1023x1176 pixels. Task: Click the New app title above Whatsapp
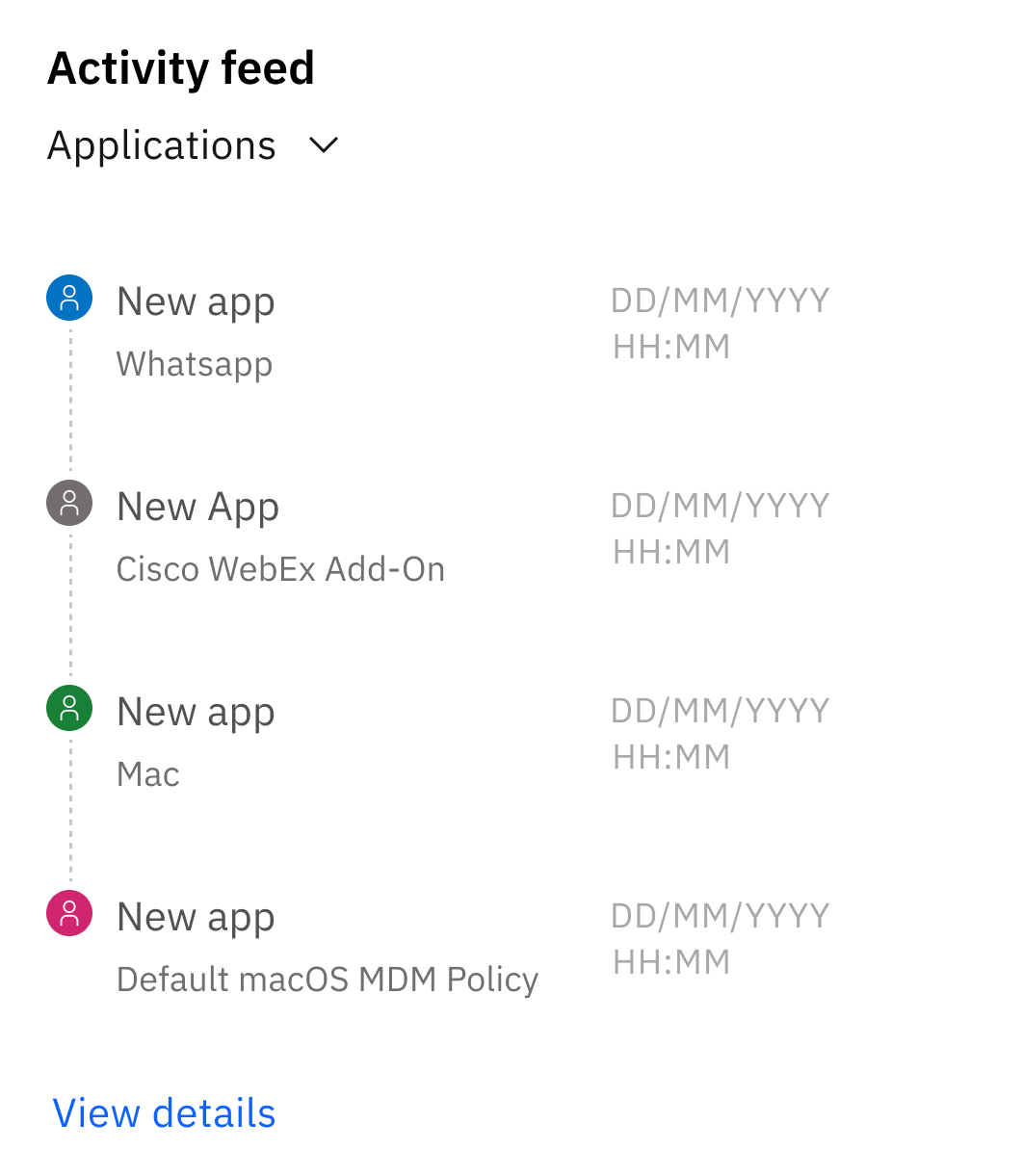click(196, 301)
